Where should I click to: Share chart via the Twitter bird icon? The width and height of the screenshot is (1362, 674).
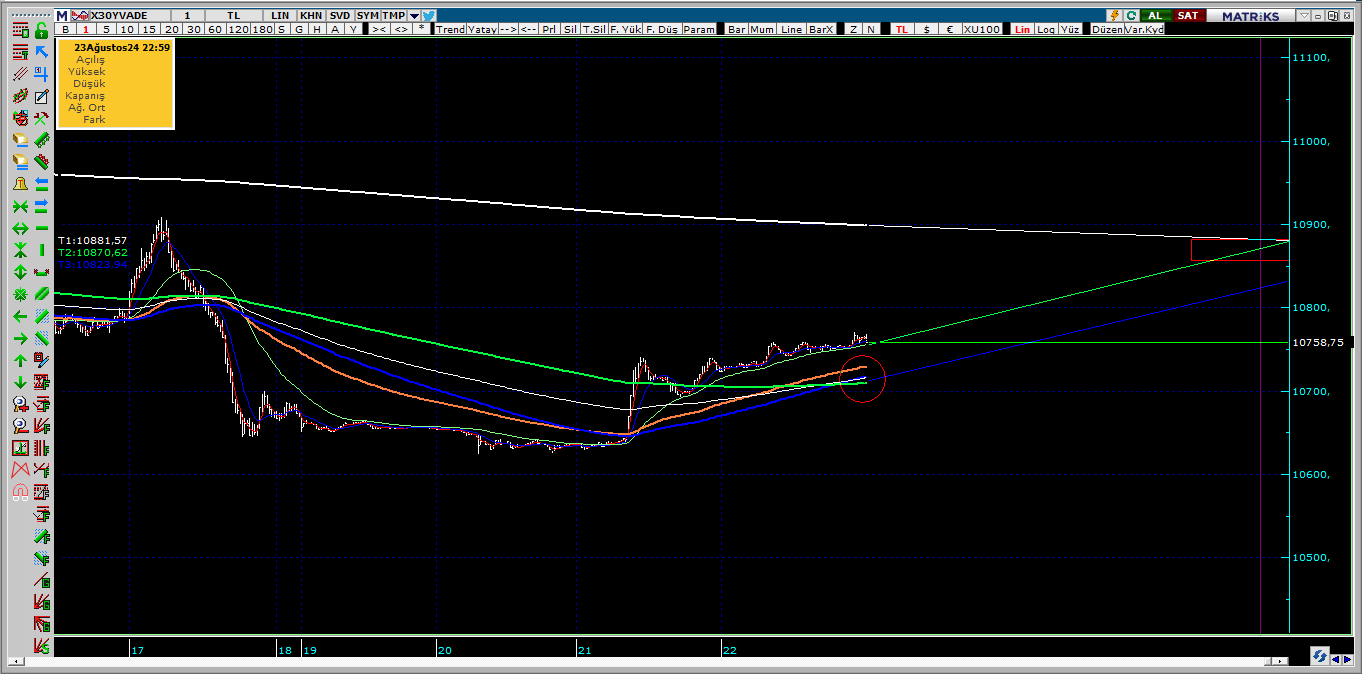[x=429, y=16]
